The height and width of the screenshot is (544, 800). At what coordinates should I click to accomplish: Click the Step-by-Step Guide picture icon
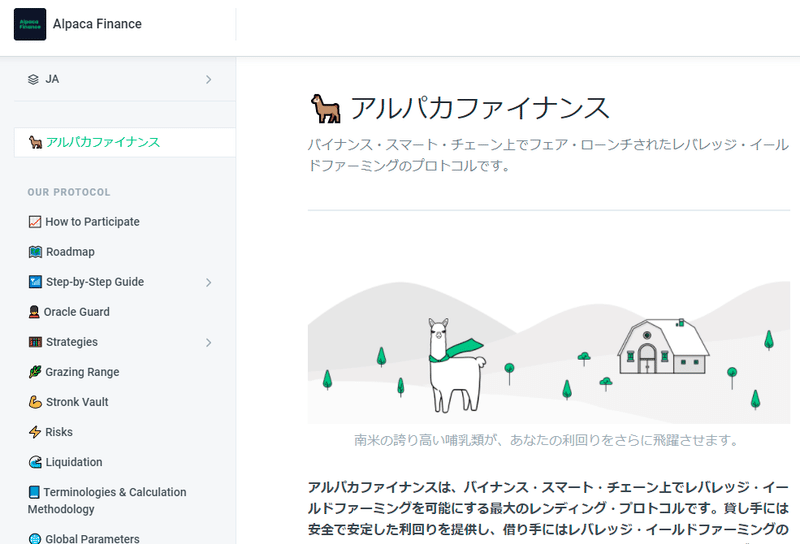pyautogui.click(x=35, y=282)
